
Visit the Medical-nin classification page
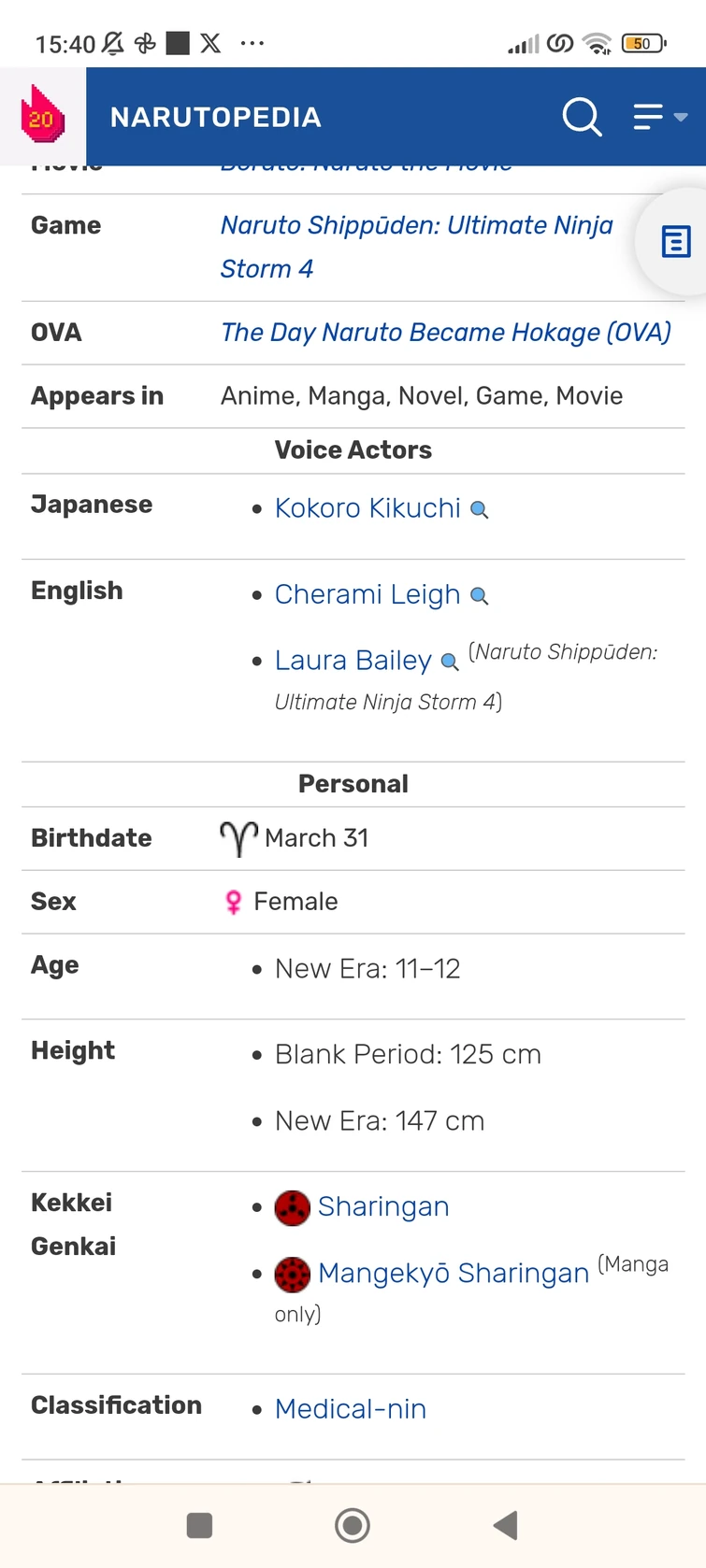pos(351,1409)
